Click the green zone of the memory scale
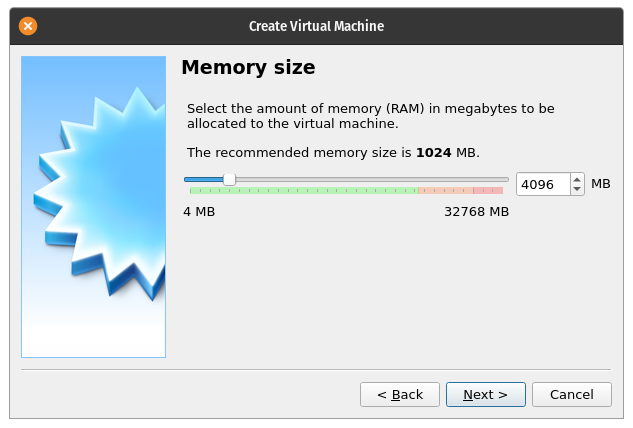This screenshot has width=633, height=428. [304, 190]
